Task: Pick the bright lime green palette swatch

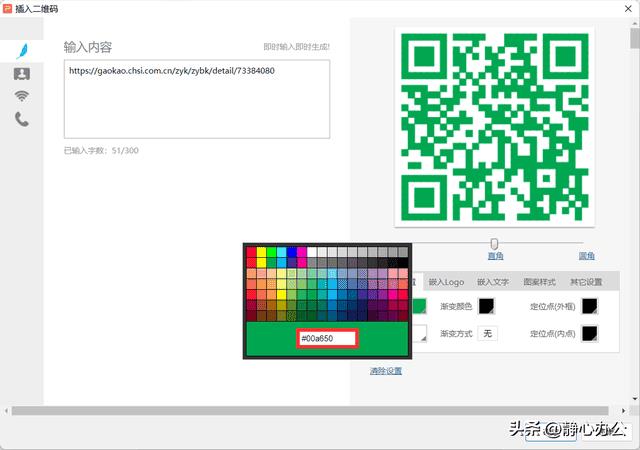Action: tap(271, 252)
